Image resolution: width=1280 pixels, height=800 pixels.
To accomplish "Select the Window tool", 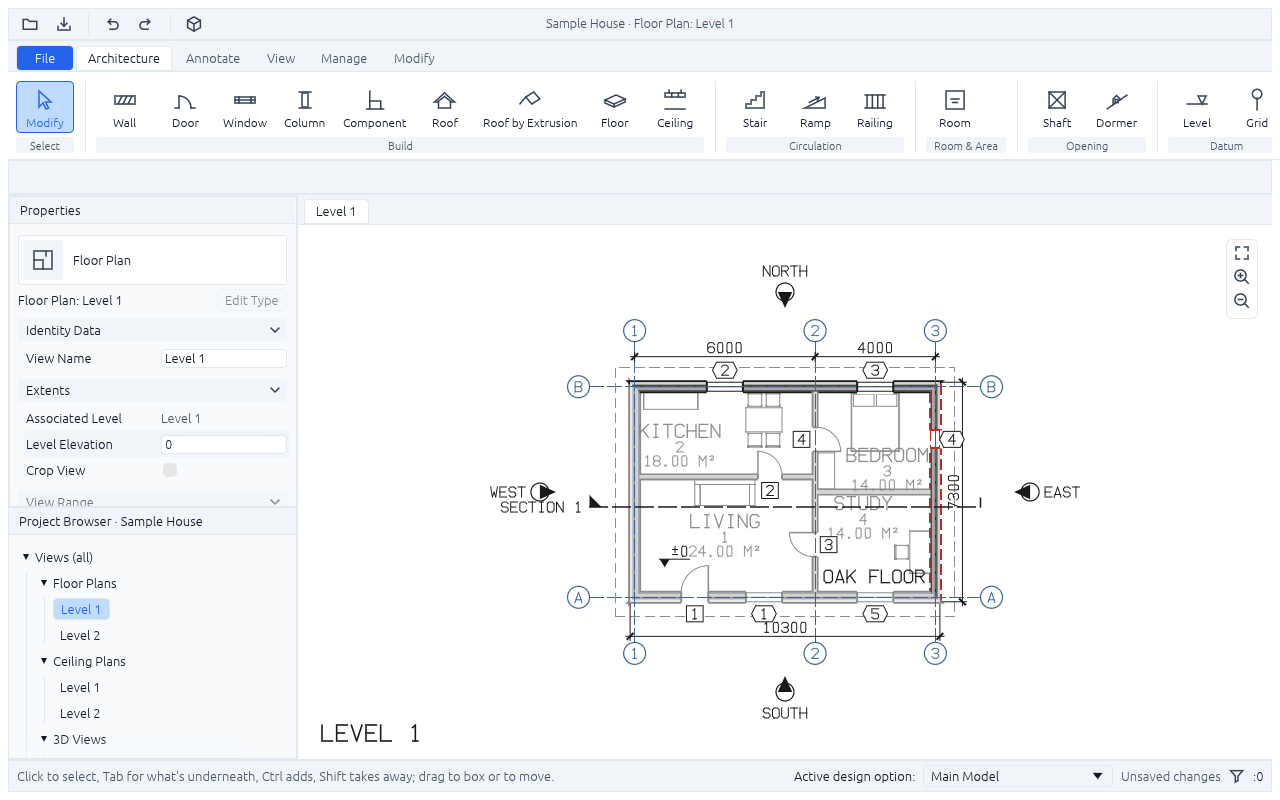I will (245, 108).
